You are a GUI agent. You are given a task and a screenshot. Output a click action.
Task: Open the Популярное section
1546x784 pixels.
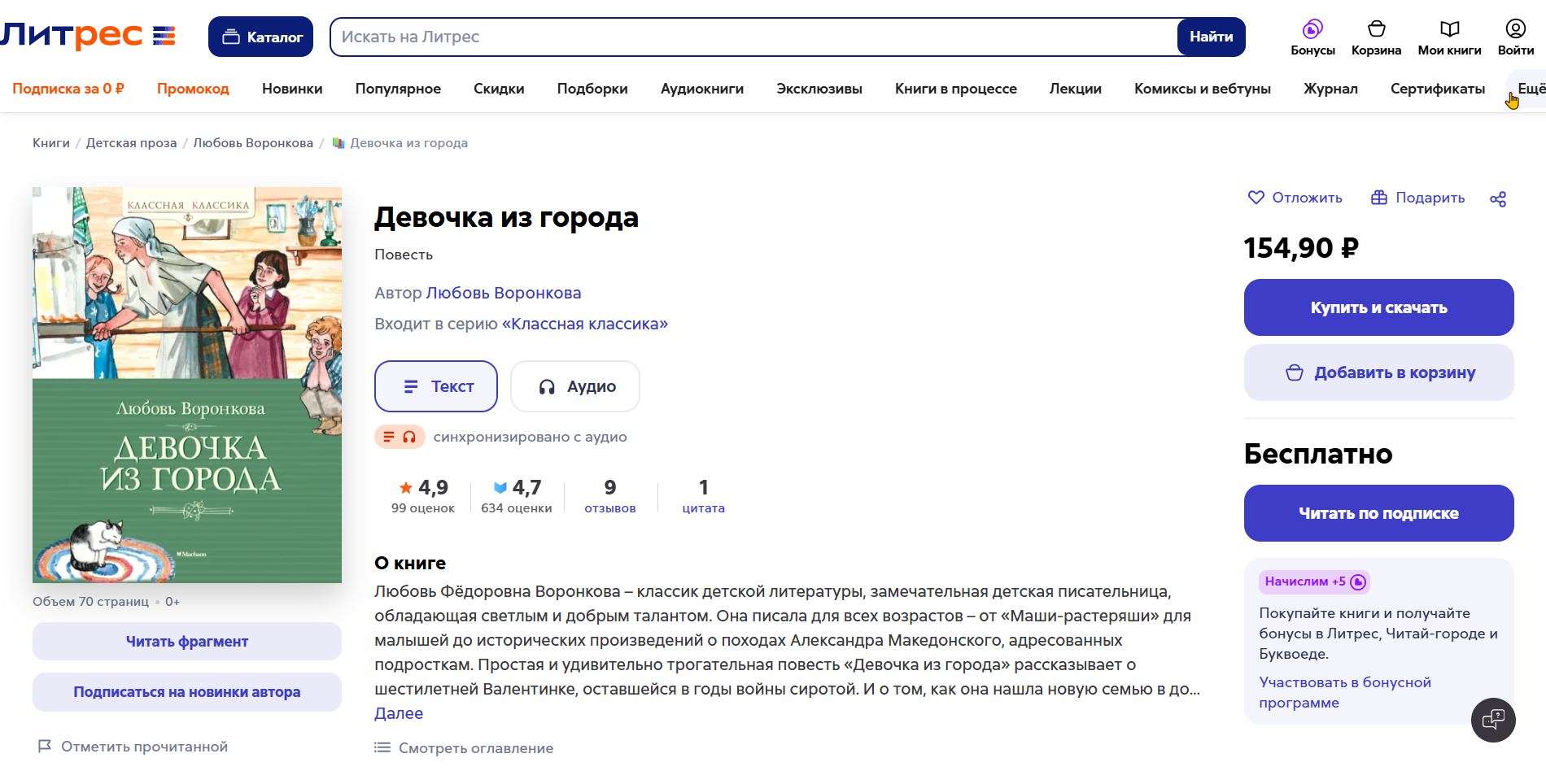(x=398, y=89)
